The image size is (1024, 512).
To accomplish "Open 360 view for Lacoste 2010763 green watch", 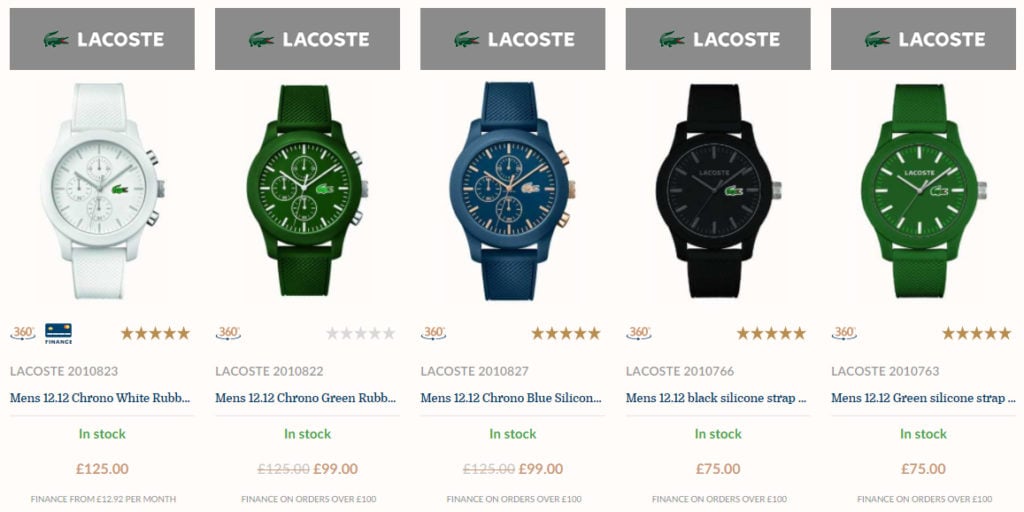I will click(x=844, y=333).
